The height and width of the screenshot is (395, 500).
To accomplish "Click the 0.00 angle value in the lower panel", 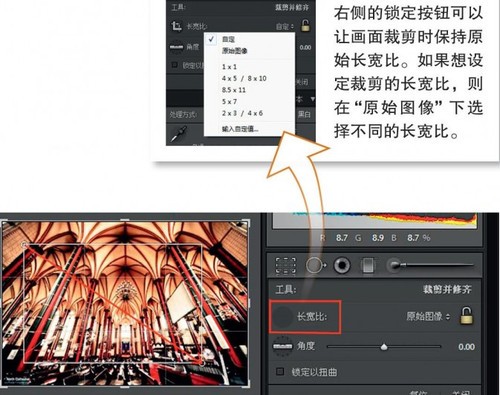I will (466, 347).
